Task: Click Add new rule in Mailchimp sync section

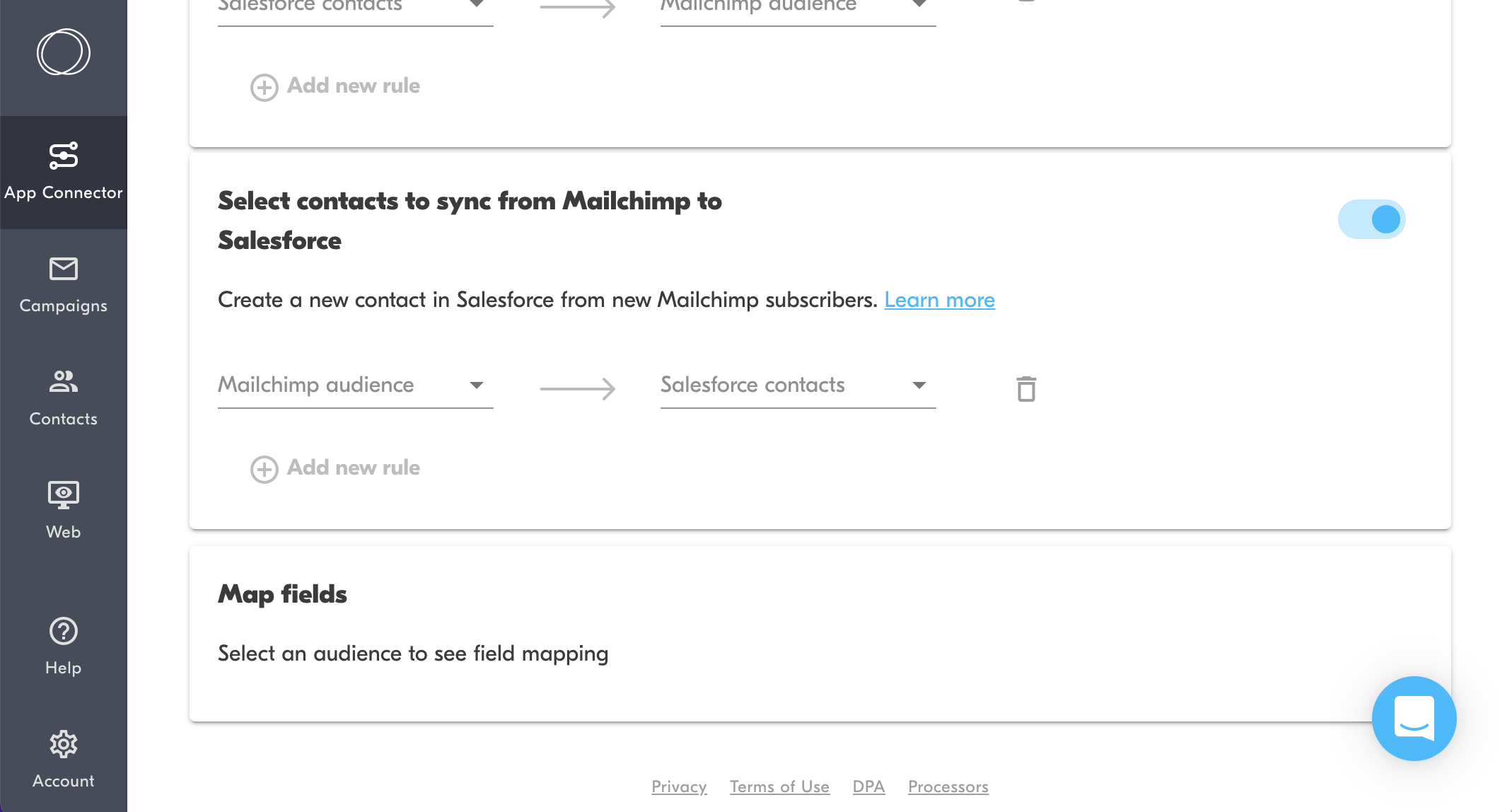Action: 335,468
